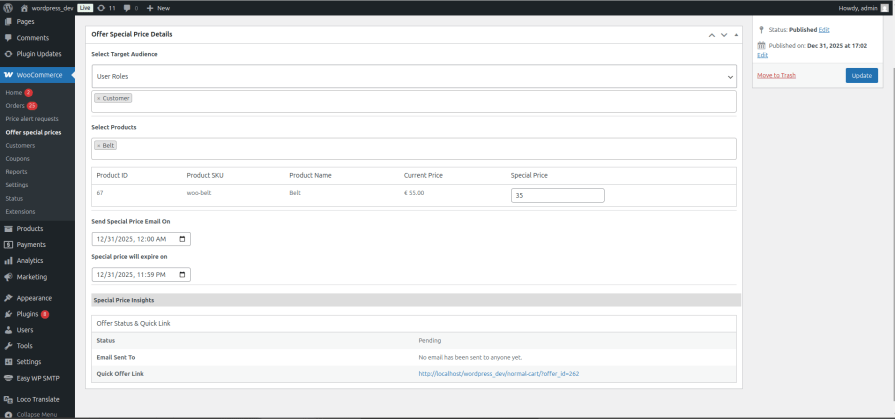This screenshot has width=895, height=419.
Task: Expand the User Roles target audience dropdown
Action: (413, 76)
